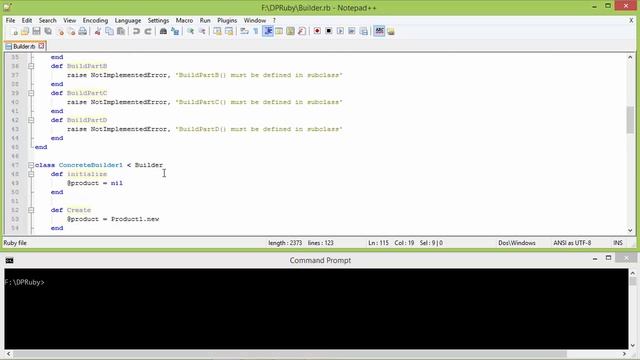Collapse the BuildPartC method fold marker

coord(31,93)
